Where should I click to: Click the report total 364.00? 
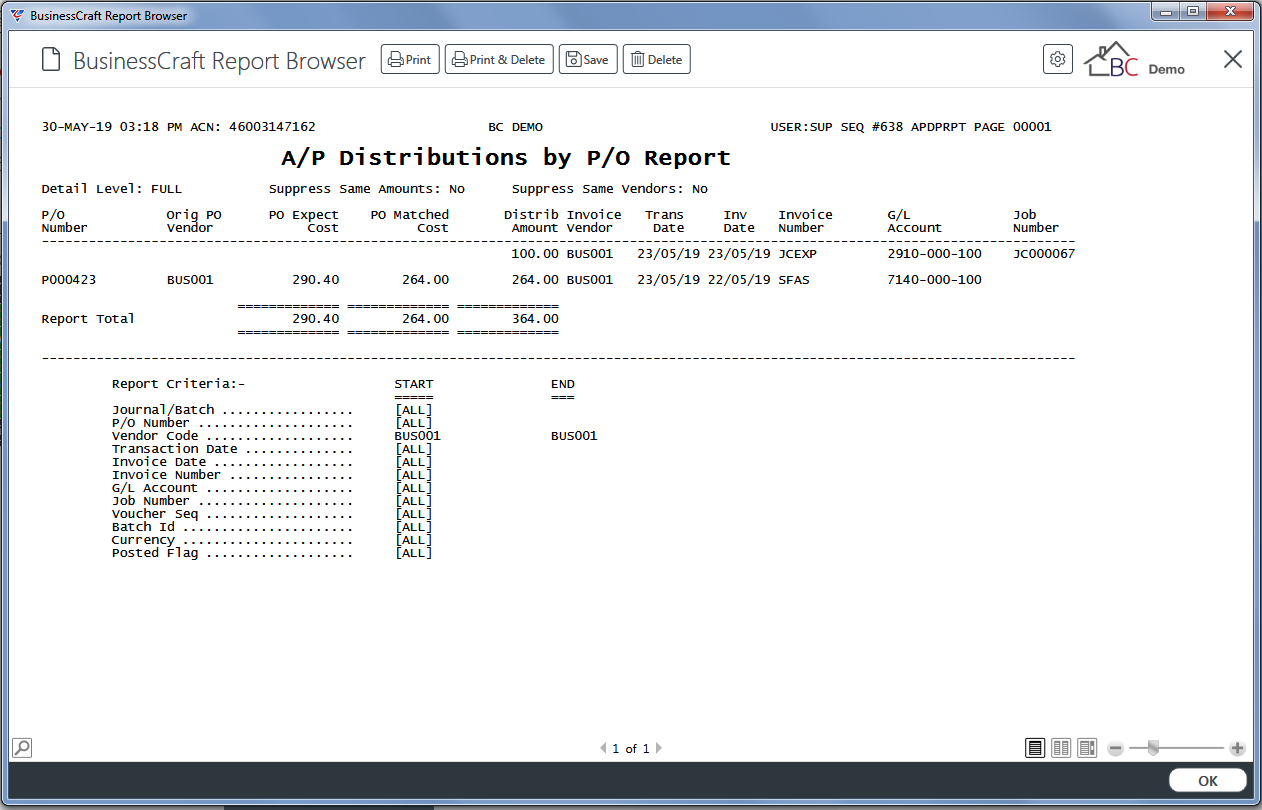(535, 319)
